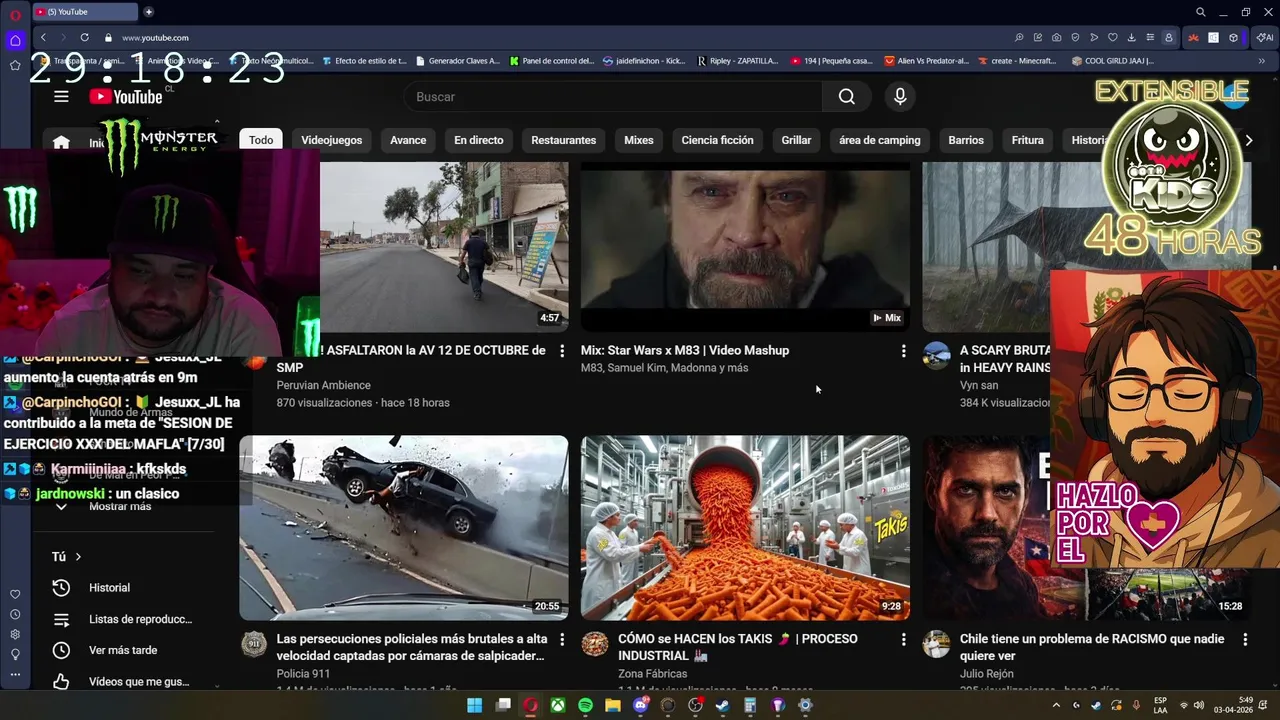Switch to the YouTube browser tab
1280x720 pixels.
(85, 12)
